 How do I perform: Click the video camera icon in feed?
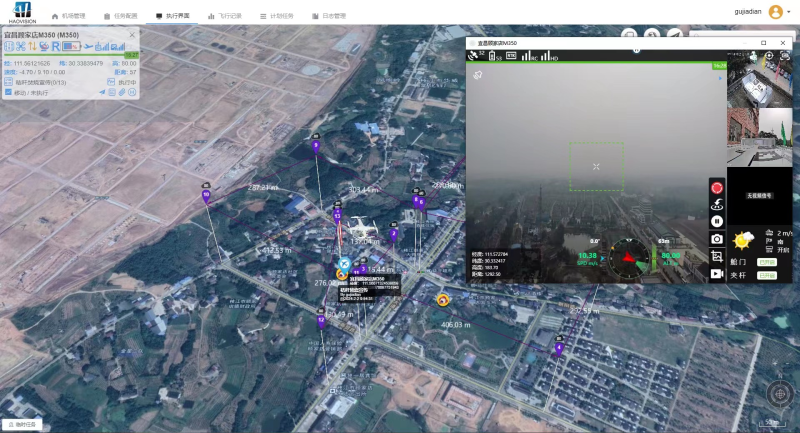(717, 273)
